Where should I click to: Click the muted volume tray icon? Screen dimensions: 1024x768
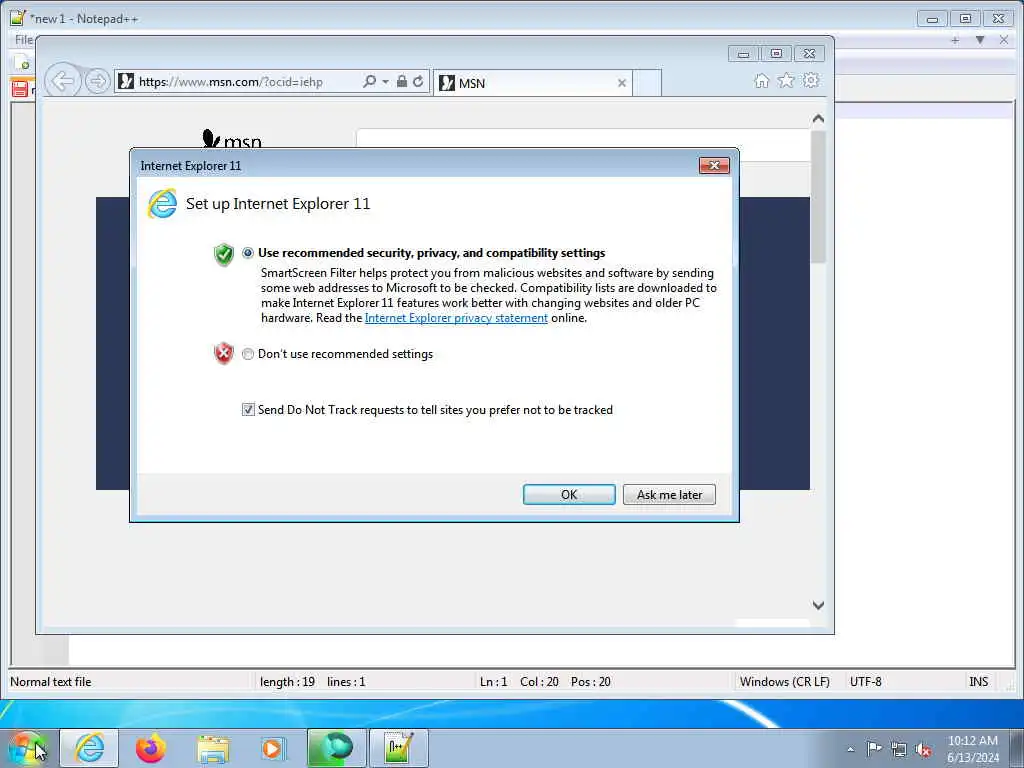click(x=923, y=749)
